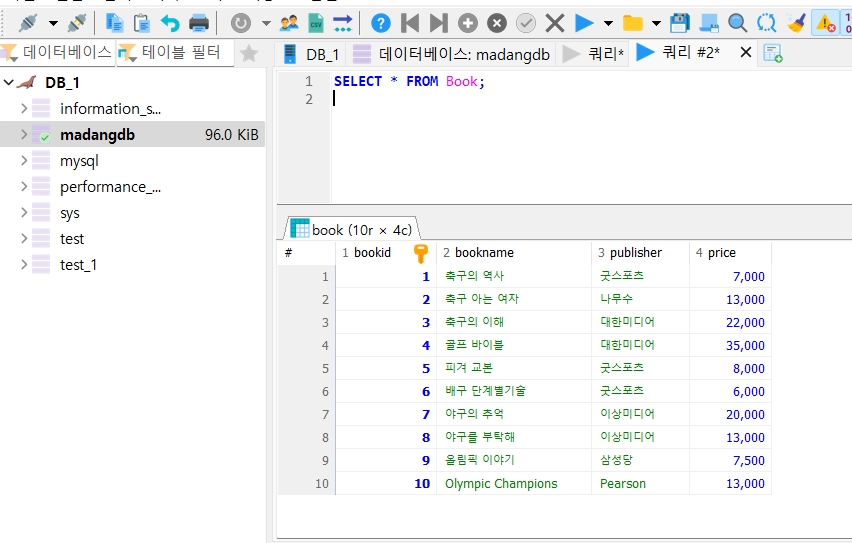Click the Print icon

[198, 23]
